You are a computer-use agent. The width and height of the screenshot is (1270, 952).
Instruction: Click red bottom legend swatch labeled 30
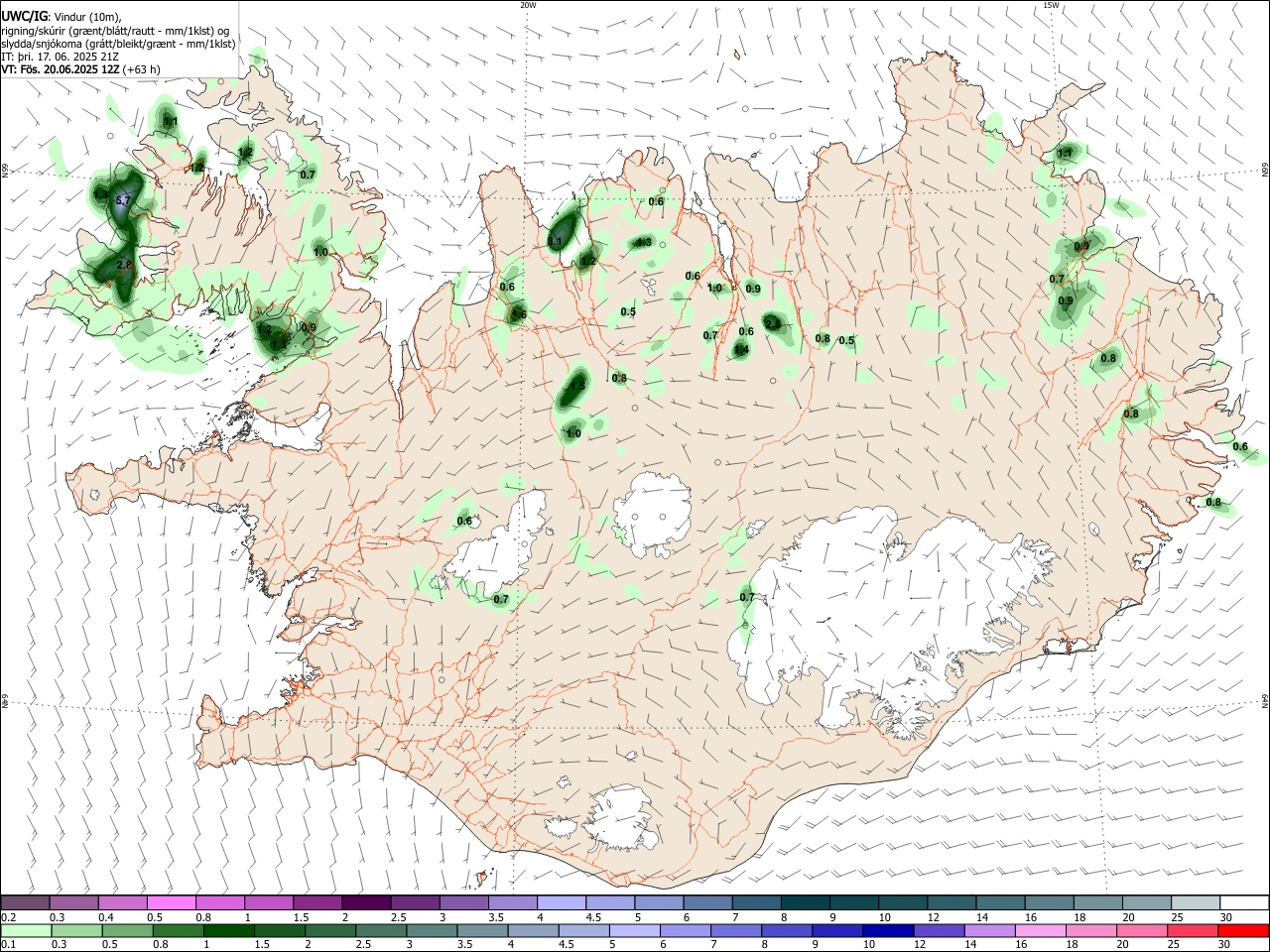tap(1244, 931)
